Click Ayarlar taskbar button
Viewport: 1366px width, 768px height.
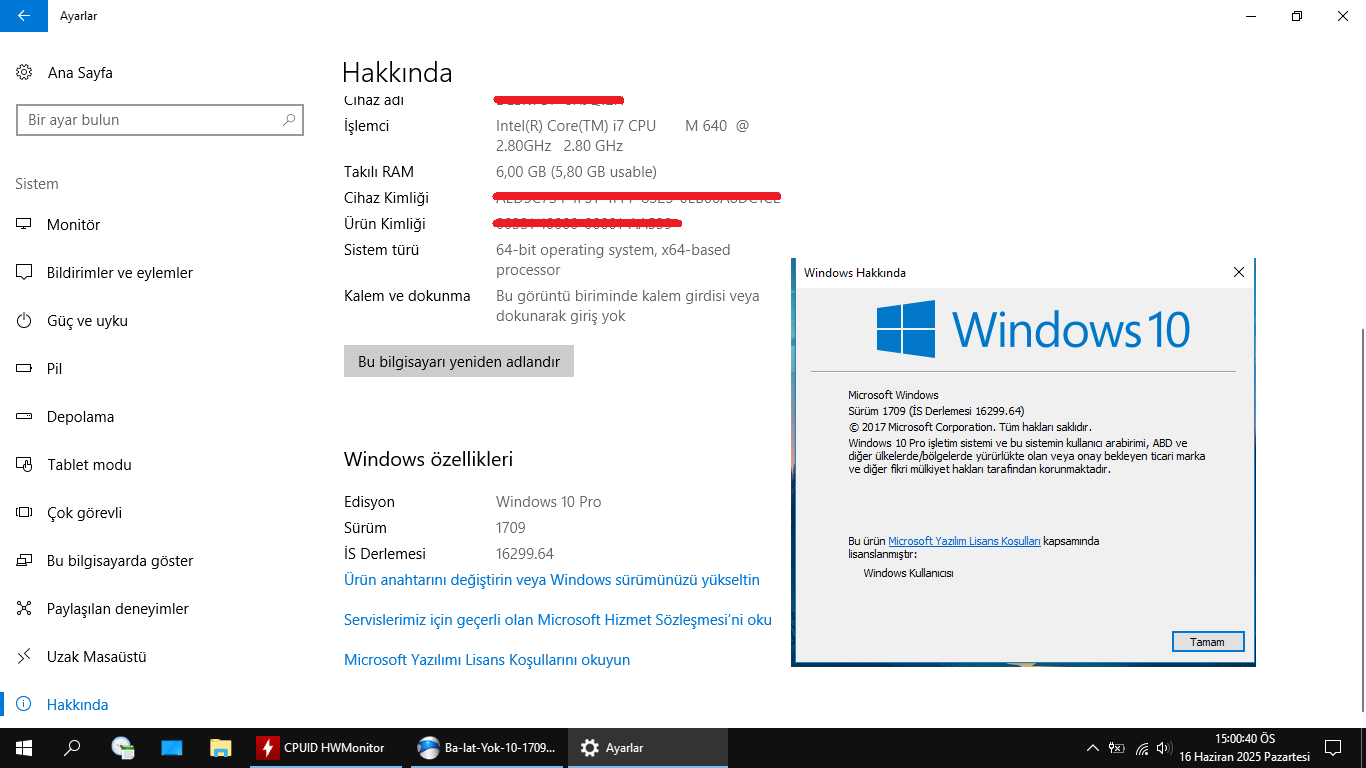[648, 748]
